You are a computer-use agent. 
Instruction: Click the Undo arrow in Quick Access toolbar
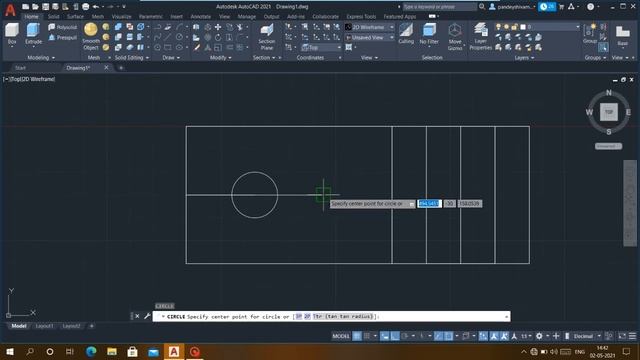pyautogui.click(x=96, y=7)
